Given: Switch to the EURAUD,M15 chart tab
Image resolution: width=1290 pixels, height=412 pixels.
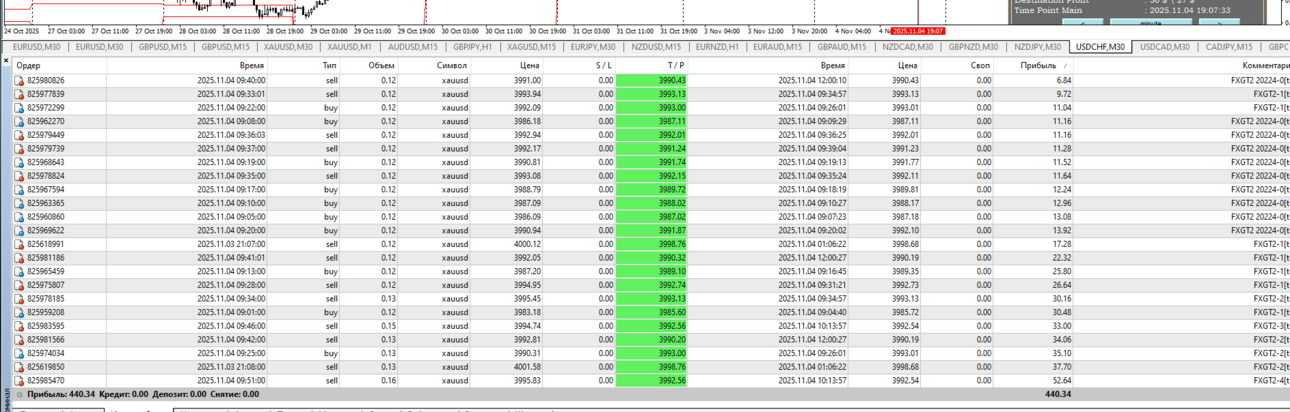Looking at the screenshot, I should point(777,47).
